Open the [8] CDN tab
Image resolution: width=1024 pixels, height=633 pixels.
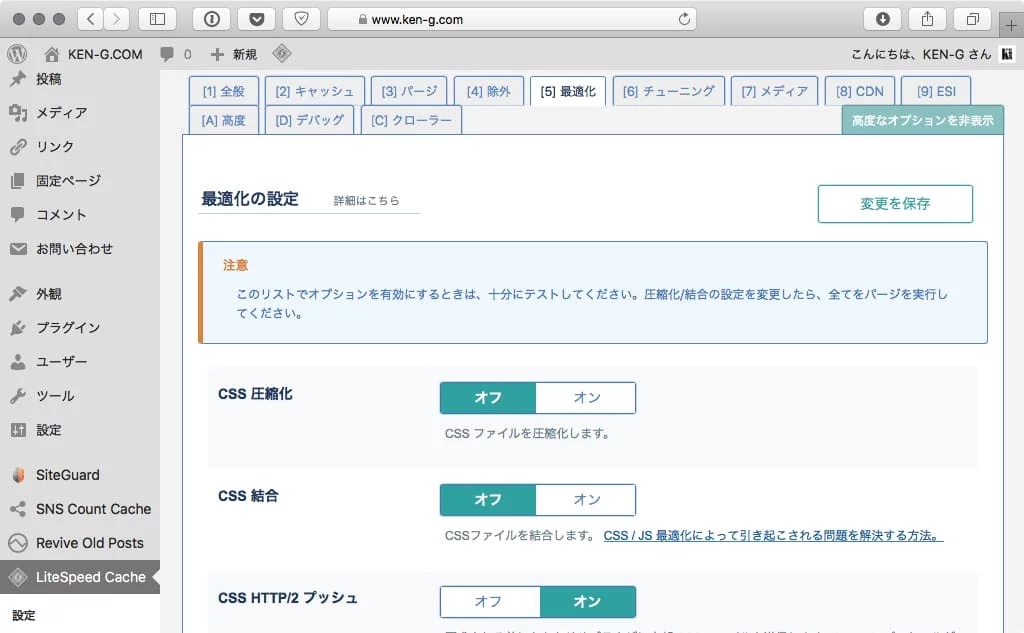tap(859, 91)
